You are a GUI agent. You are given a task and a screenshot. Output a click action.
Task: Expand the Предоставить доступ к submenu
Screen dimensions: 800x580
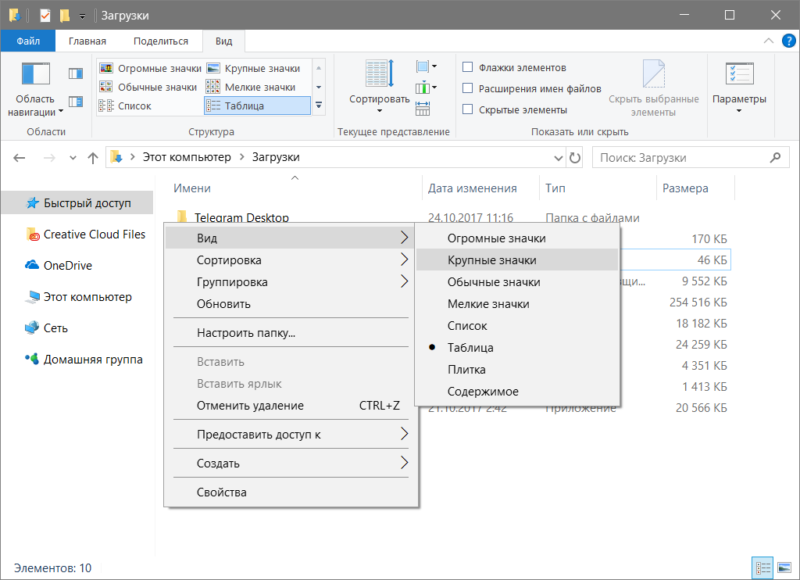click(290, 434)
